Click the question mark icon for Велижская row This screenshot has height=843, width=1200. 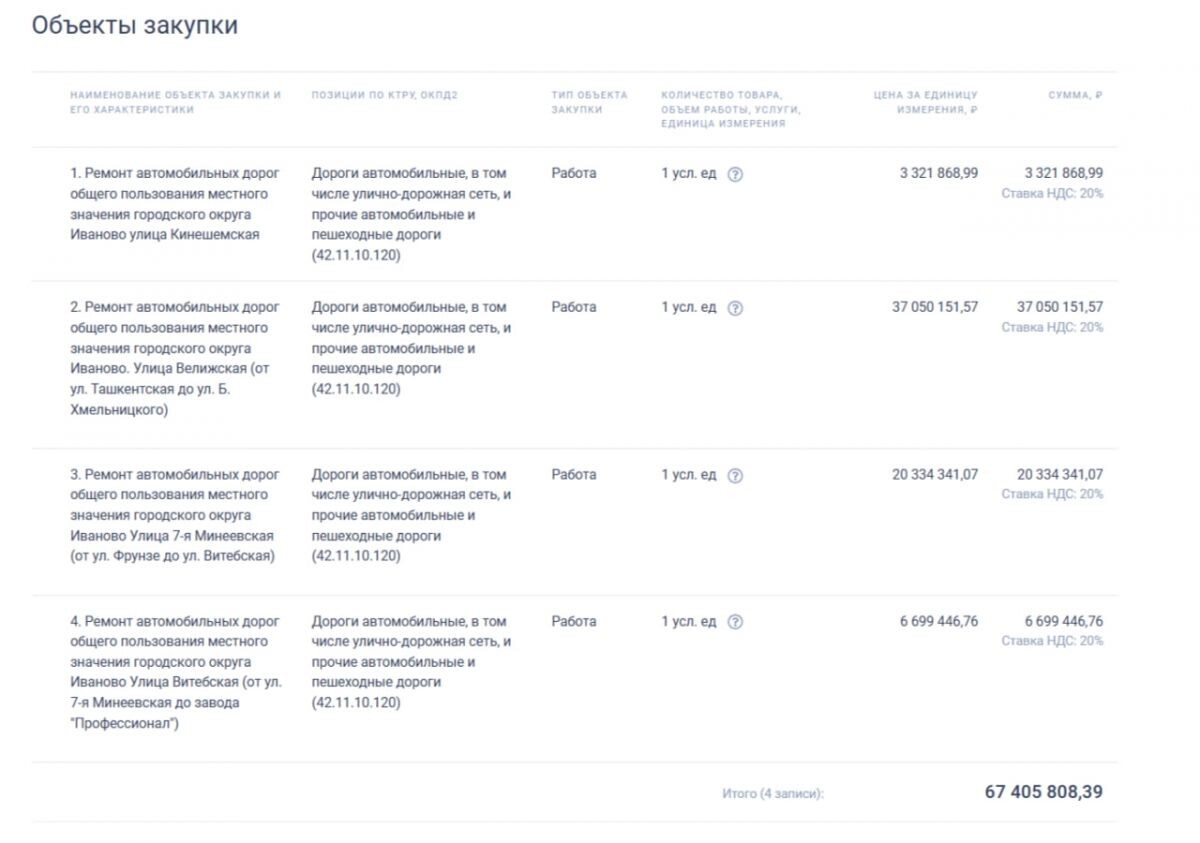(x=735, y=308)
